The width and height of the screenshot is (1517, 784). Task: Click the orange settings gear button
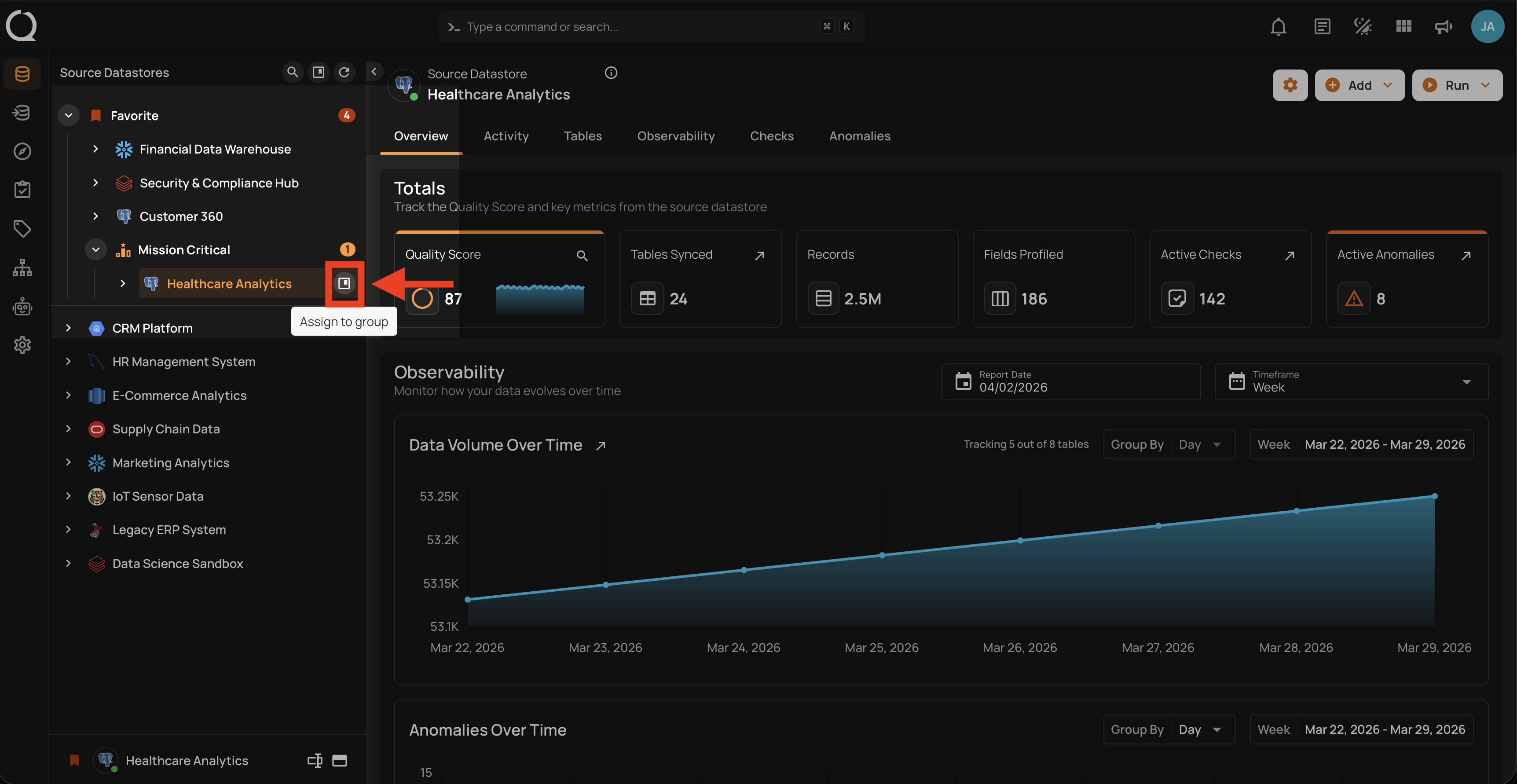pyautogui.click(x=1290, y=85)
